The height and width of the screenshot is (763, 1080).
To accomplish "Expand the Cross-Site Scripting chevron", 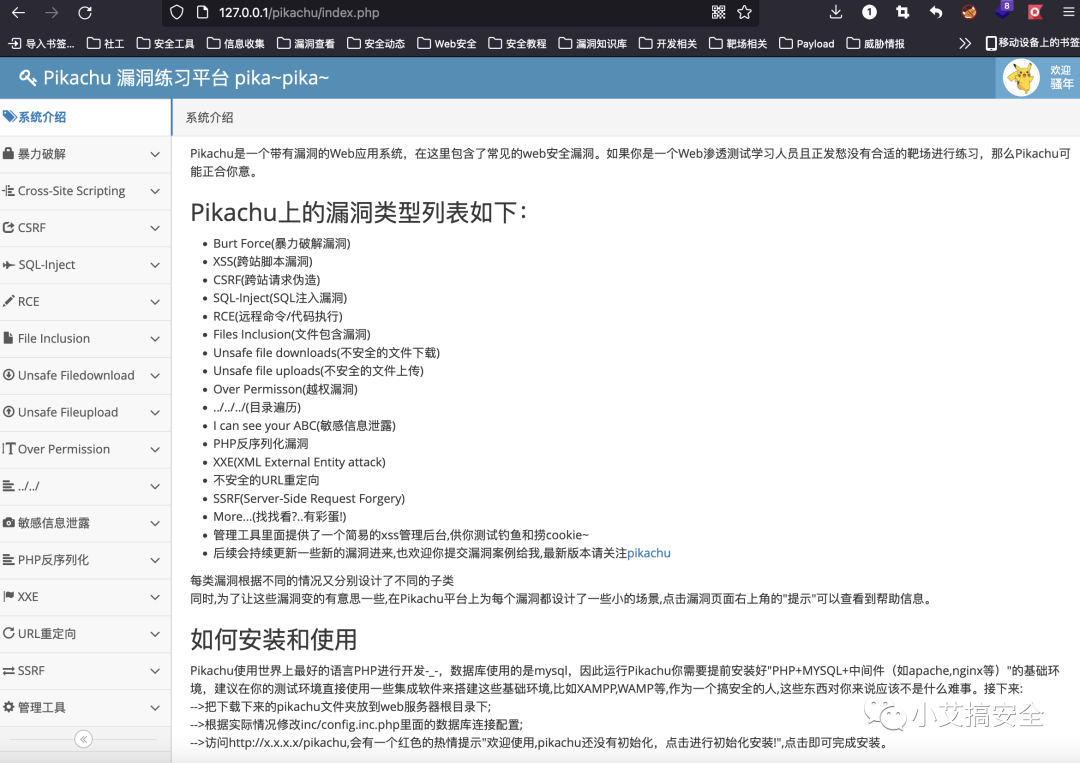I will point(156,191).
